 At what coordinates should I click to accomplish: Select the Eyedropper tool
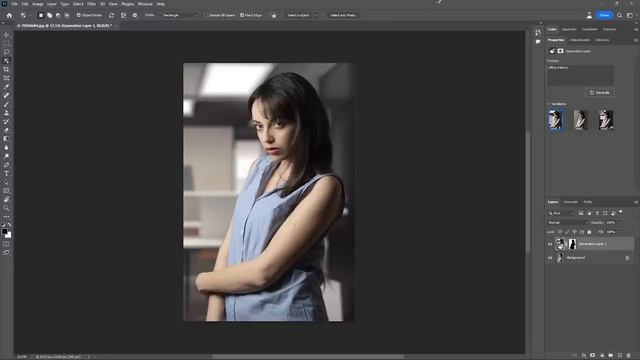coord(6,87)
